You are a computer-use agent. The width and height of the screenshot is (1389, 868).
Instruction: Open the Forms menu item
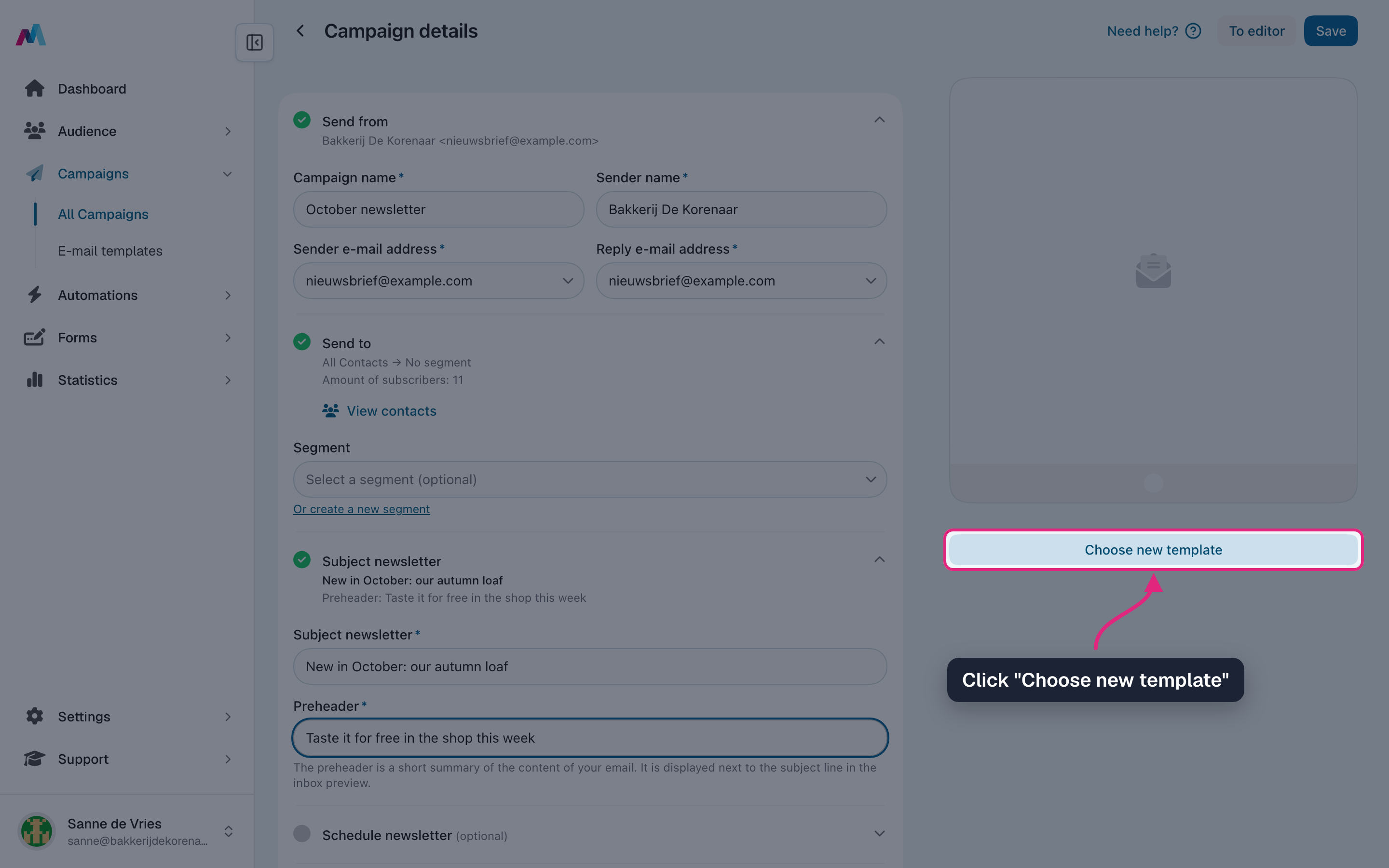click(x=77, y=338)
